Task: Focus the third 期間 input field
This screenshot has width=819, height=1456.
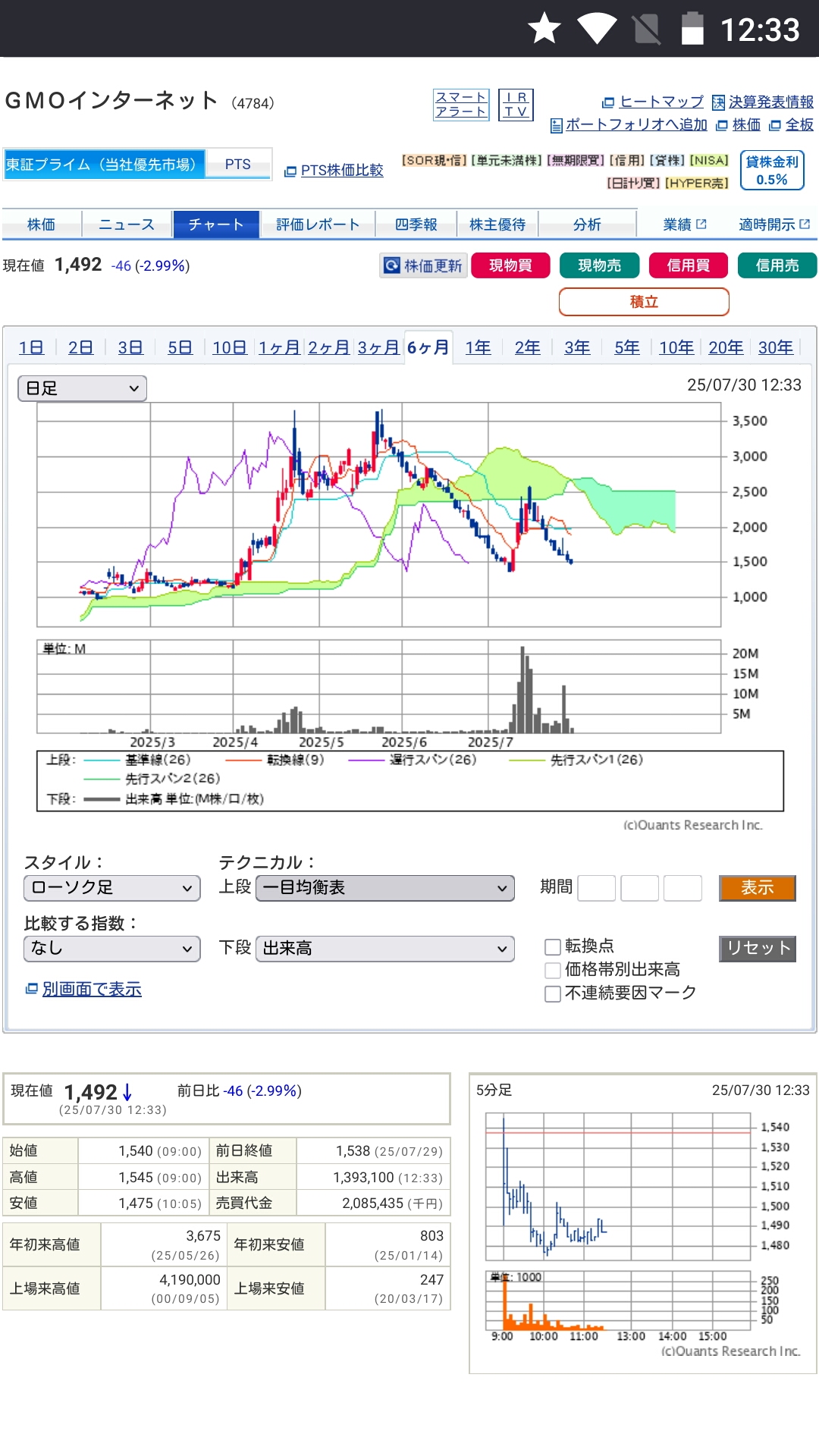Action: tap(682, 888)
